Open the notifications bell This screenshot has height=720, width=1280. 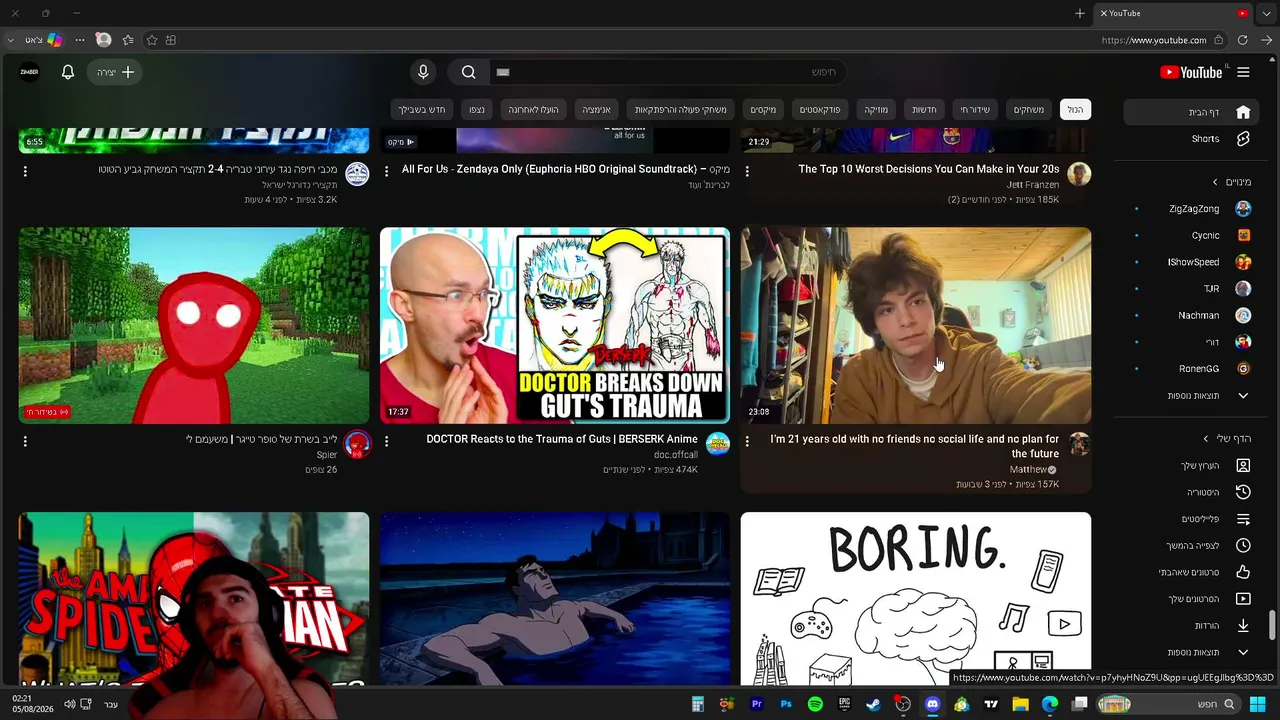pyautogui.click(x=68, y=72)
